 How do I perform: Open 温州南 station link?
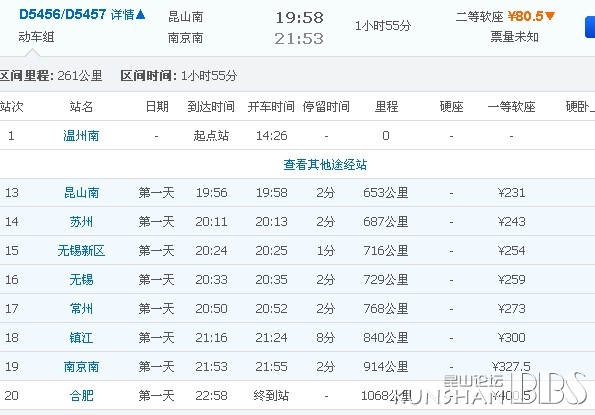[x=81, y=136]
